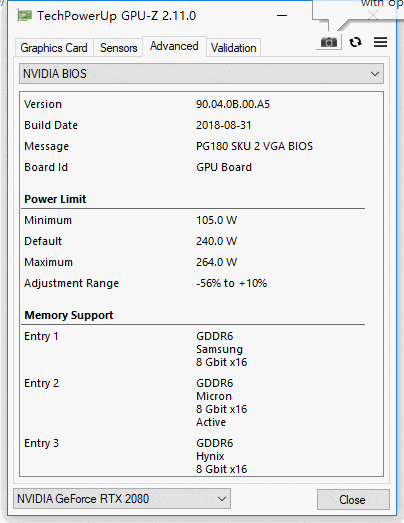Switch to the Graphics Card tab
The height and width of the screenshot is (523, 404).
(x=54, y=48)
